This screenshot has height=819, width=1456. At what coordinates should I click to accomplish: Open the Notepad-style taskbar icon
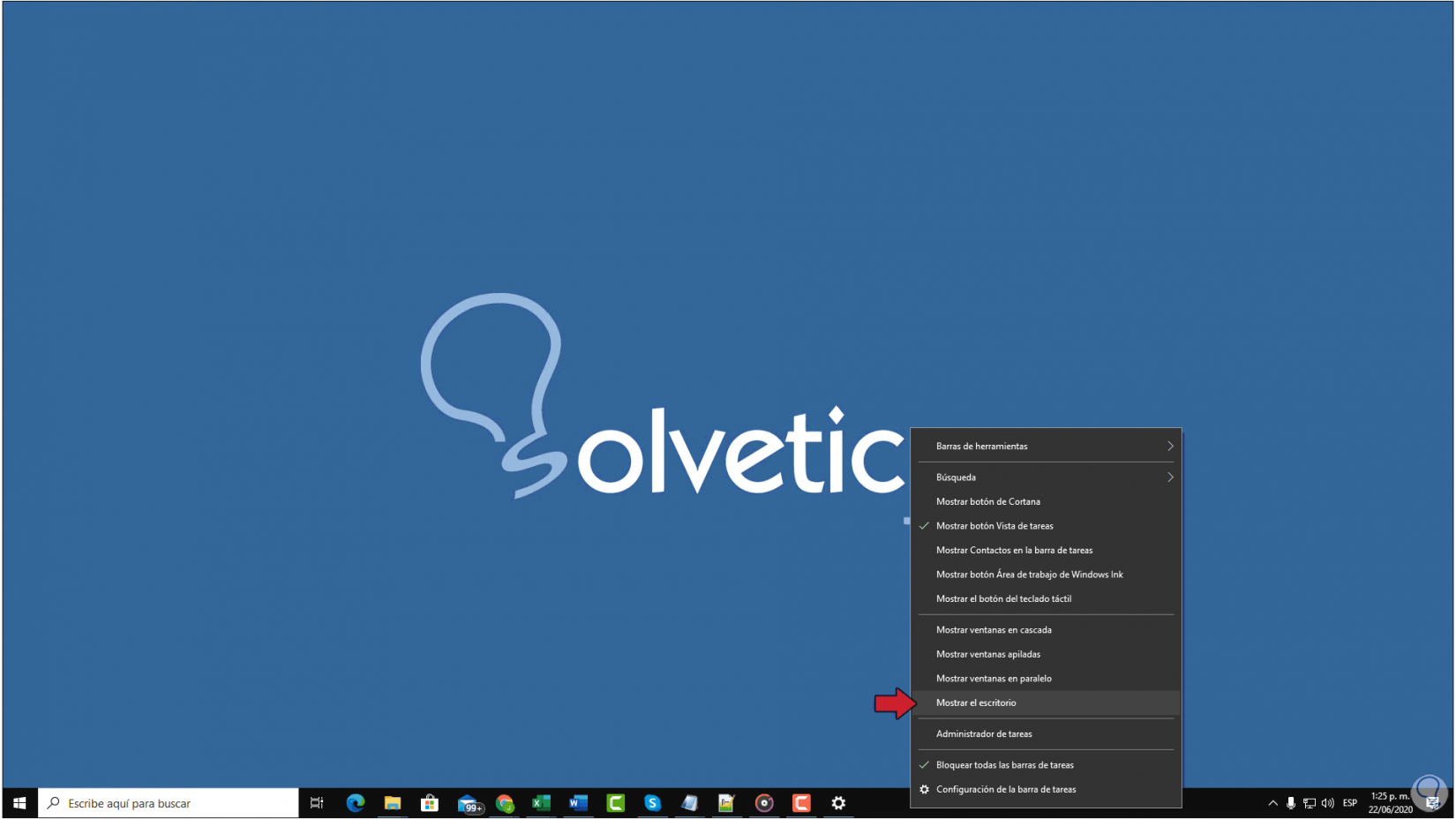click(689, 803)
